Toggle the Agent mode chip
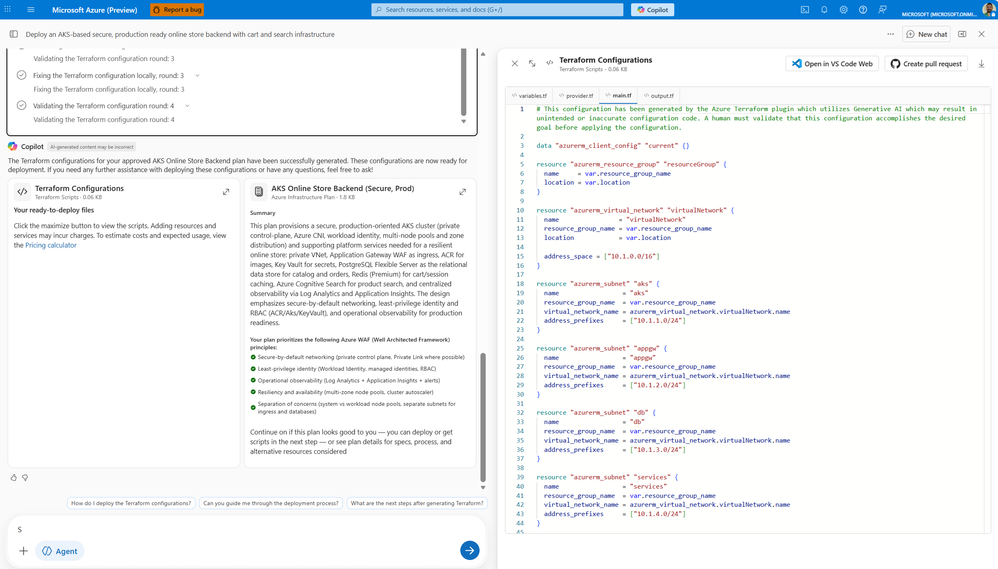 pyautogui.click(x=60, y=551)
